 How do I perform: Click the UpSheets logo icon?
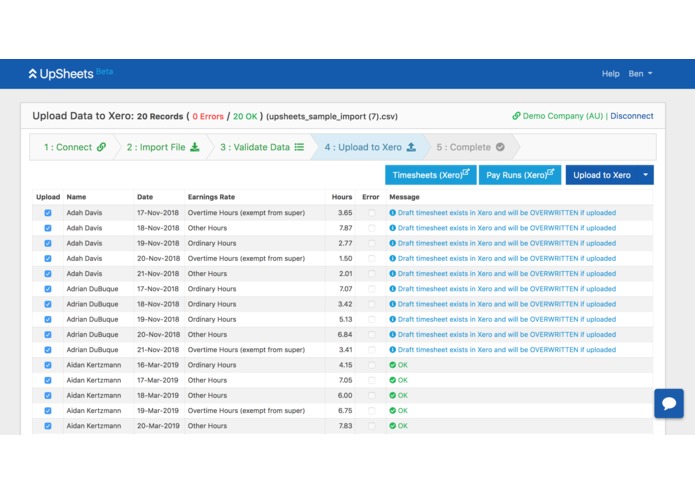[32, 74]
